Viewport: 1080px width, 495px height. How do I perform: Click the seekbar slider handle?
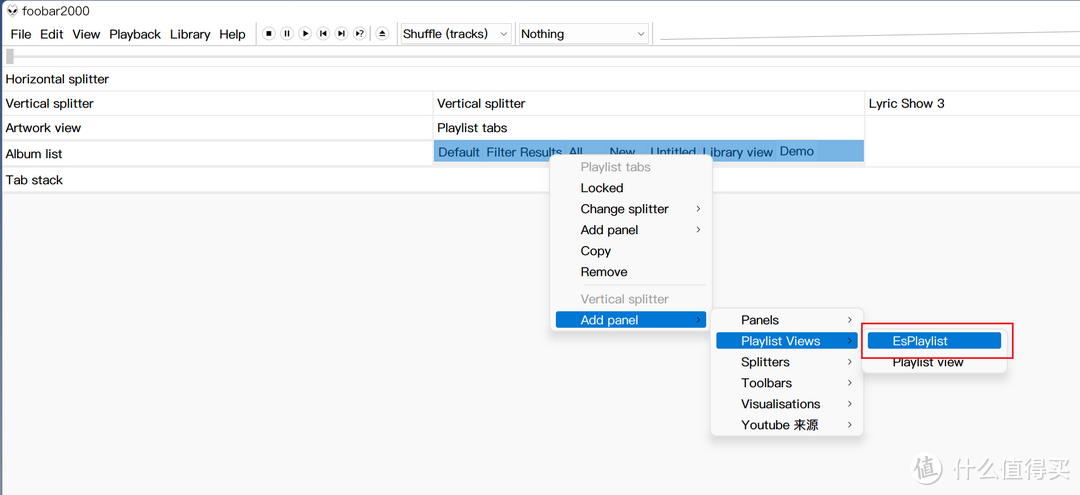10,56
